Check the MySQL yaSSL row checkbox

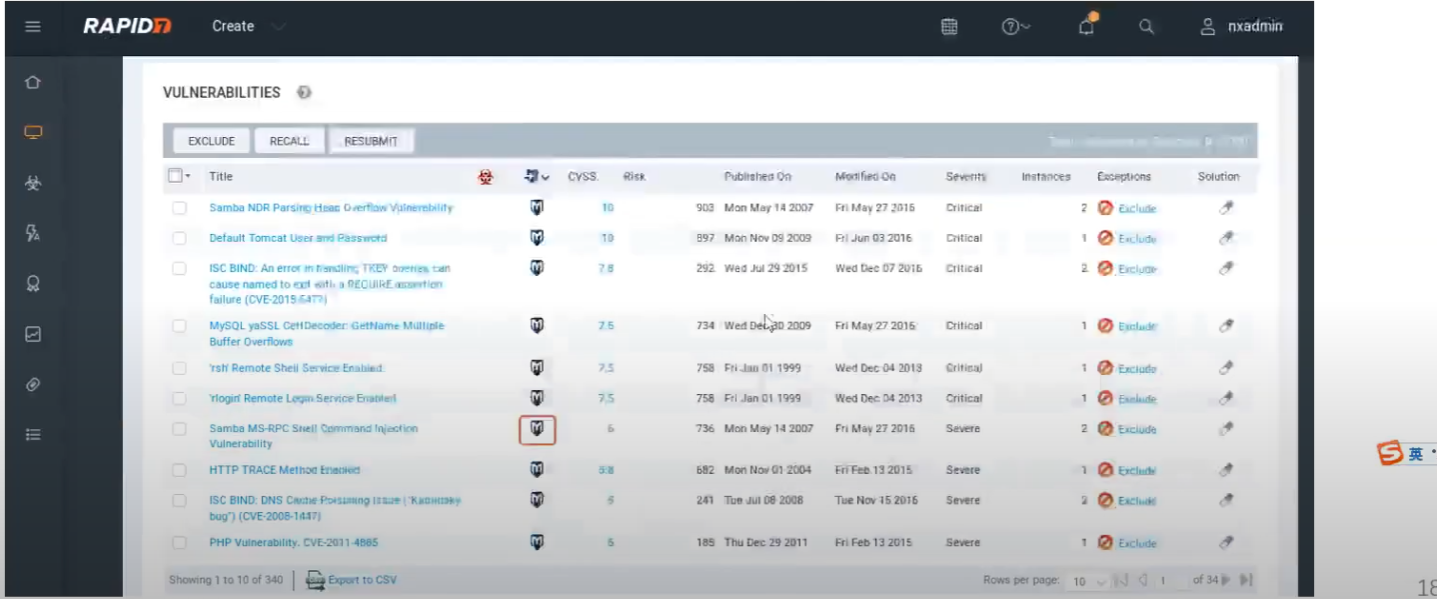(x=179, y=326)
